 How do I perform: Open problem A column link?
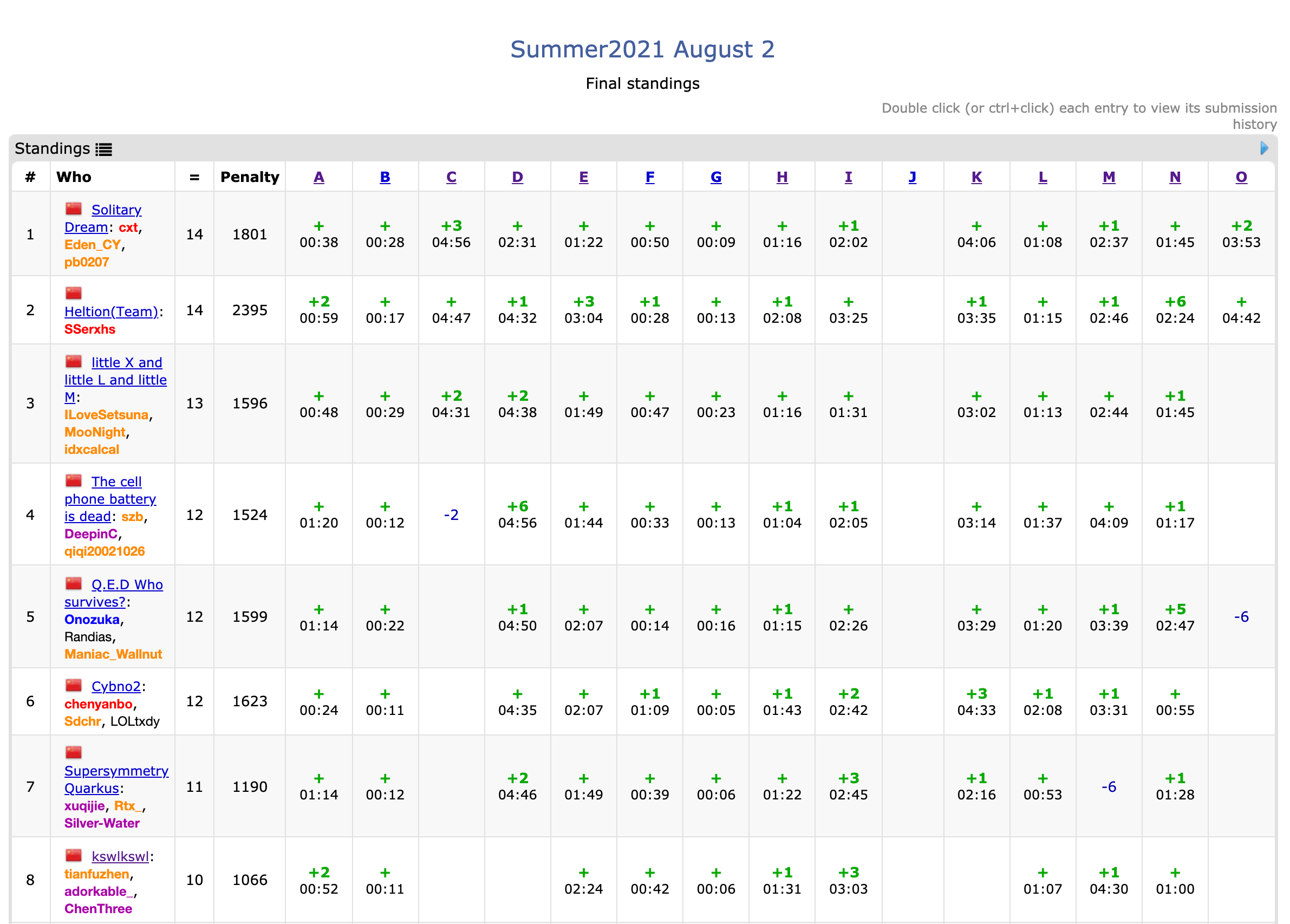coord(319,178)
